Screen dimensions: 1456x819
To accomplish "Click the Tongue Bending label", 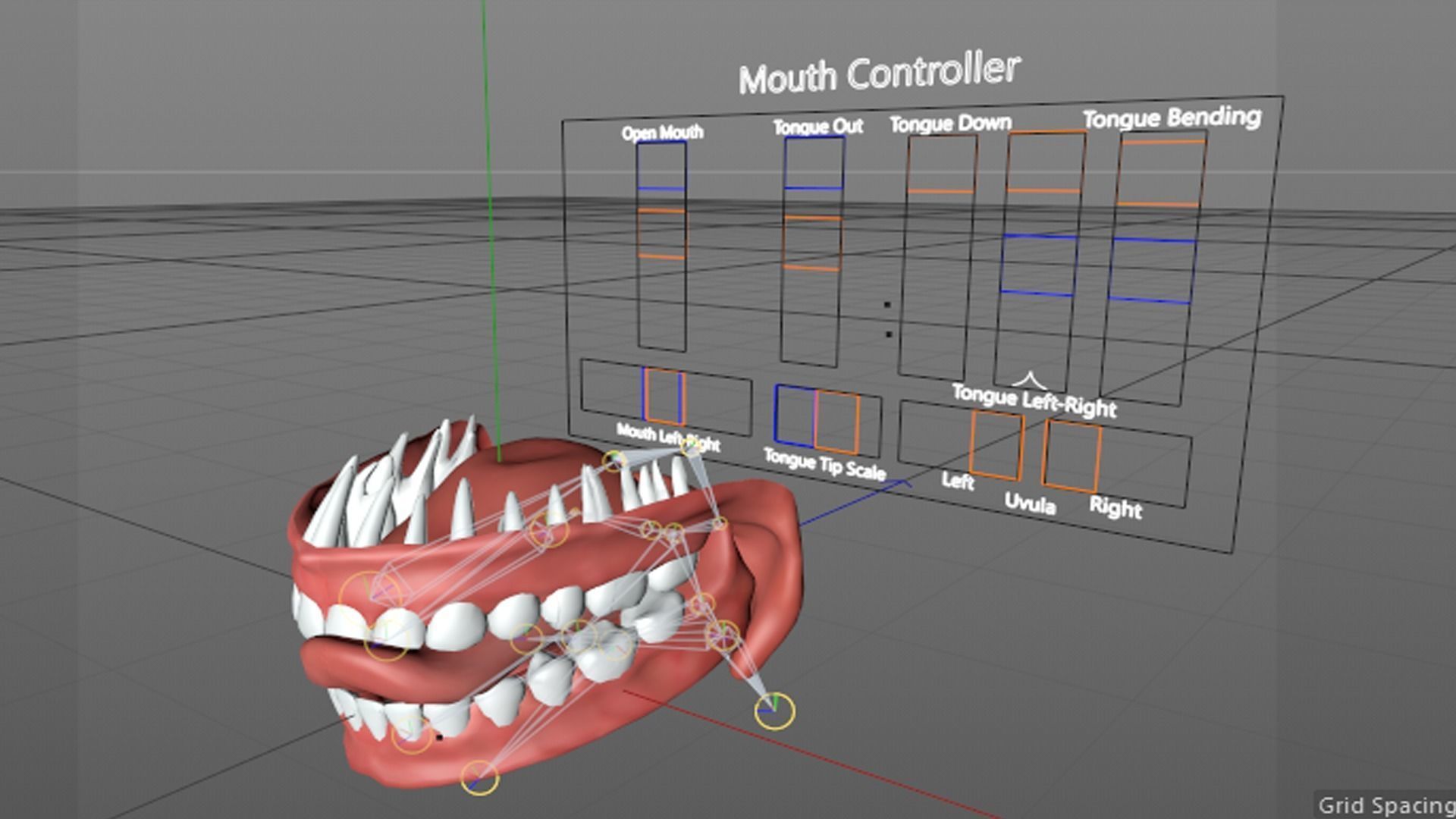I will tap(1172, 118).
